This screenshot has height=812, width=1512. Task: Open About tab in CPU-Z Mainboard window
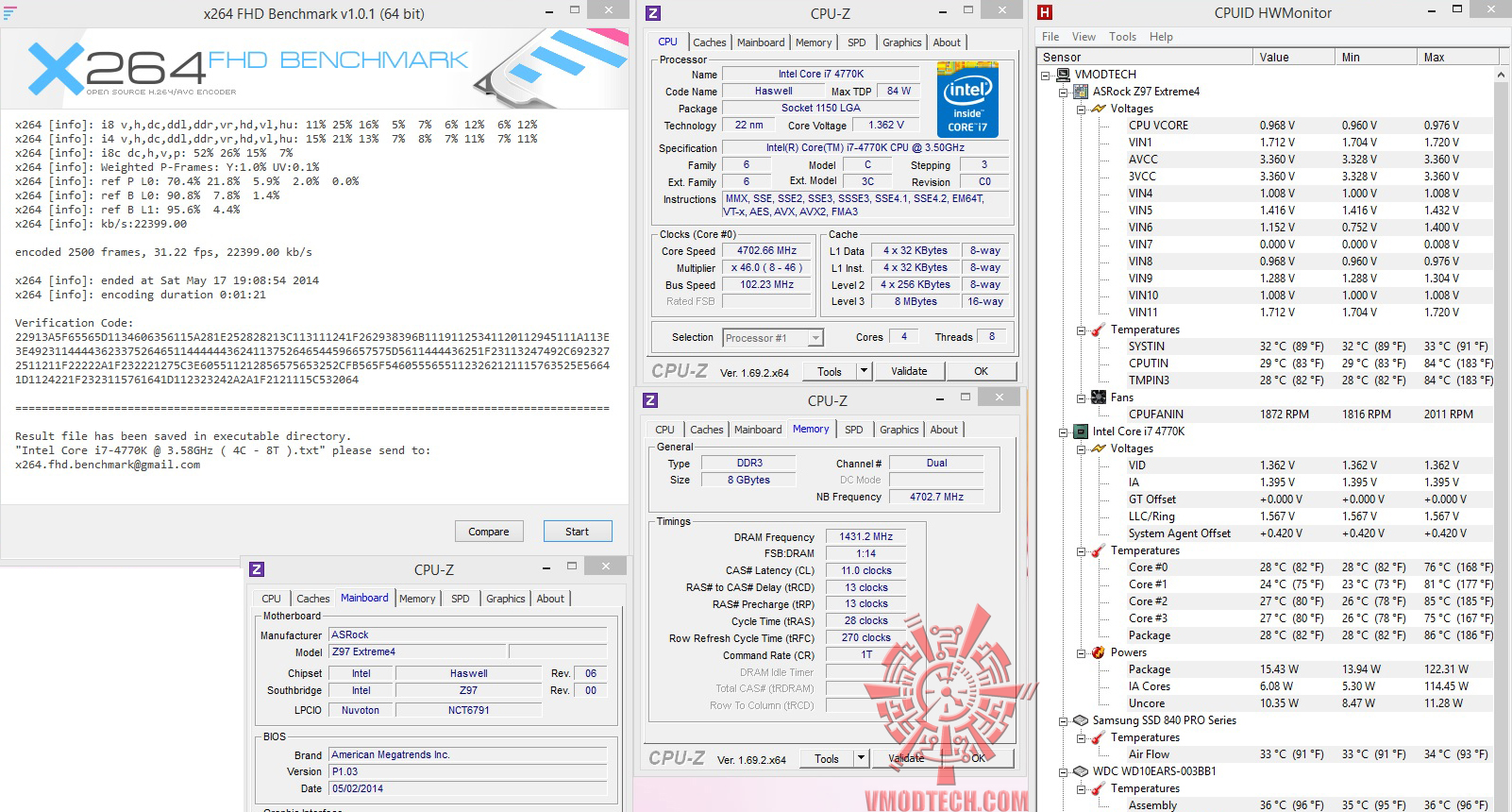point(550,599)
